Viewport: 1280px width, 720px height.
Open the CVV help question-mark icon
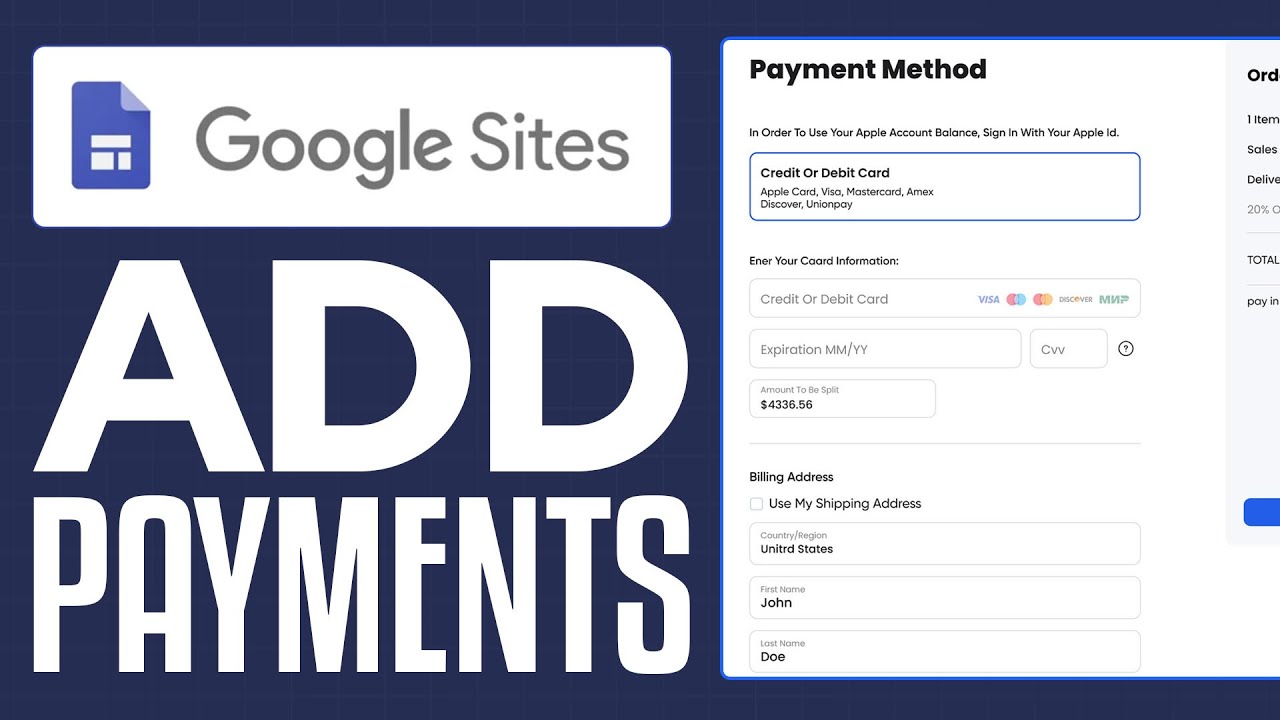pyautogui.click(x=1126, y=349)
